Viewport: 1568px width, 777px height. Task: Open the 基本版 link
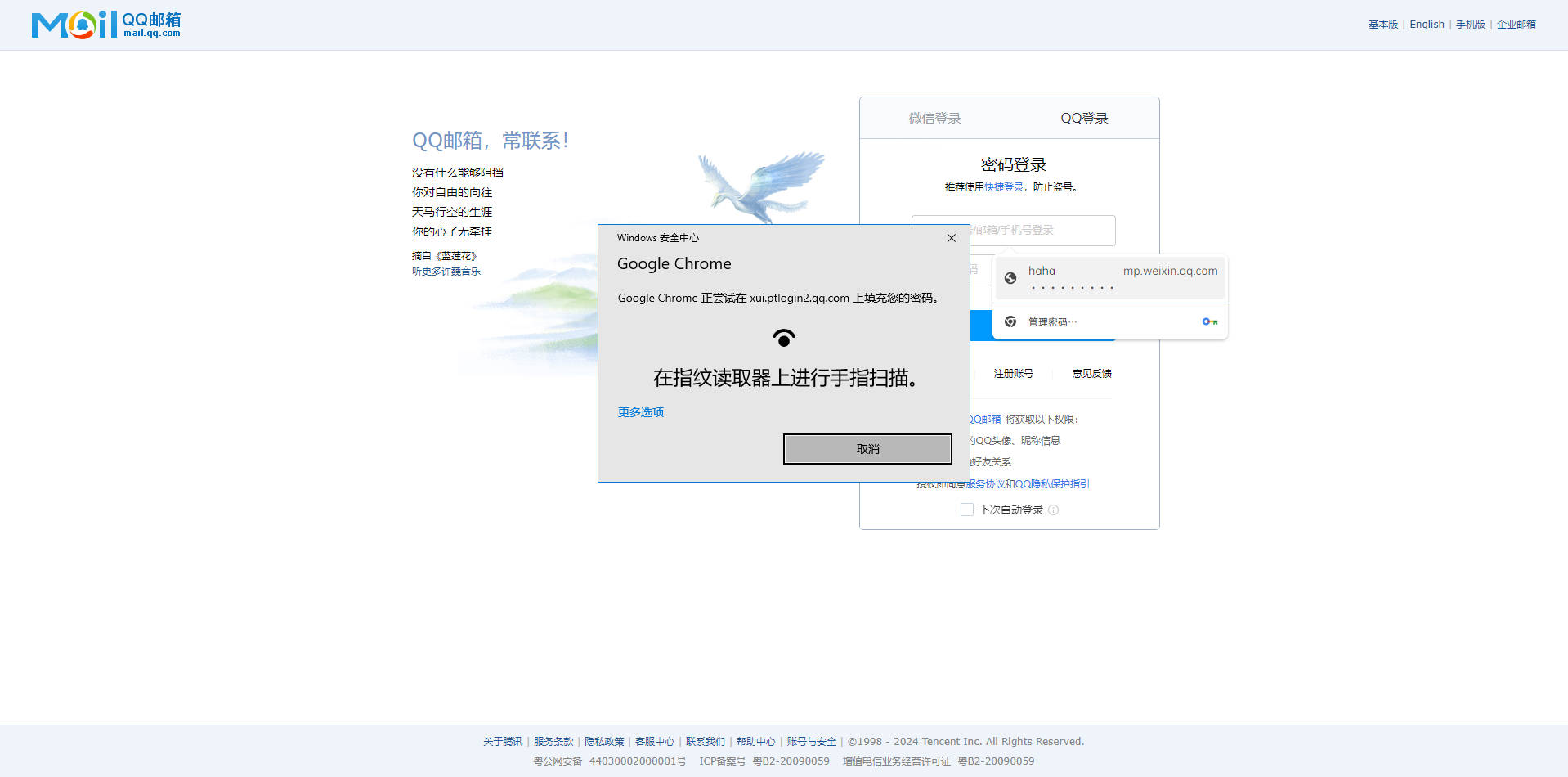pyautogui.click(x=1383, y=25)
